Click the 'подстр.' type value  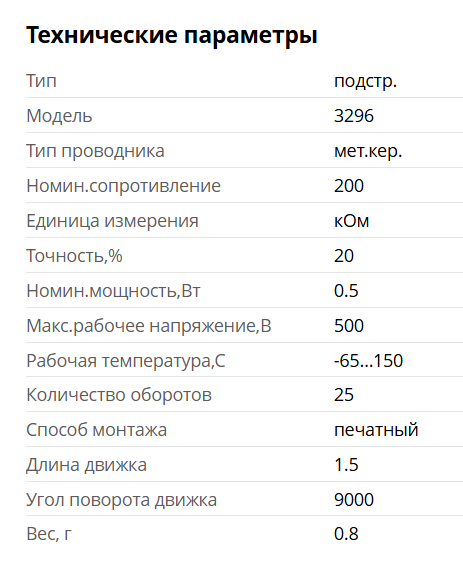click(365, 82)
